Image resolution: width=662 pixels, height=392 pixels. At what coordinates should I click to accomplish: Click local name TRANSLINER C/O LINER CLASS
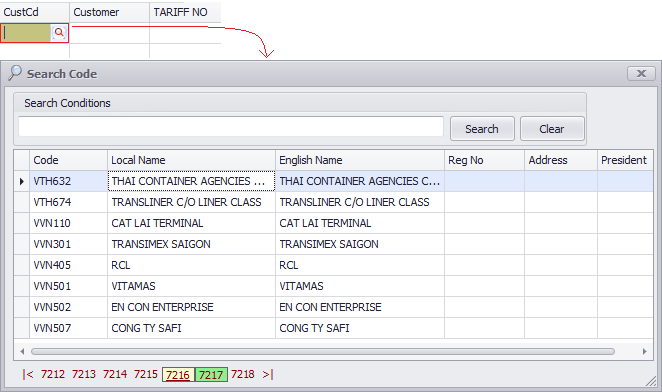[x=191, y=202]
